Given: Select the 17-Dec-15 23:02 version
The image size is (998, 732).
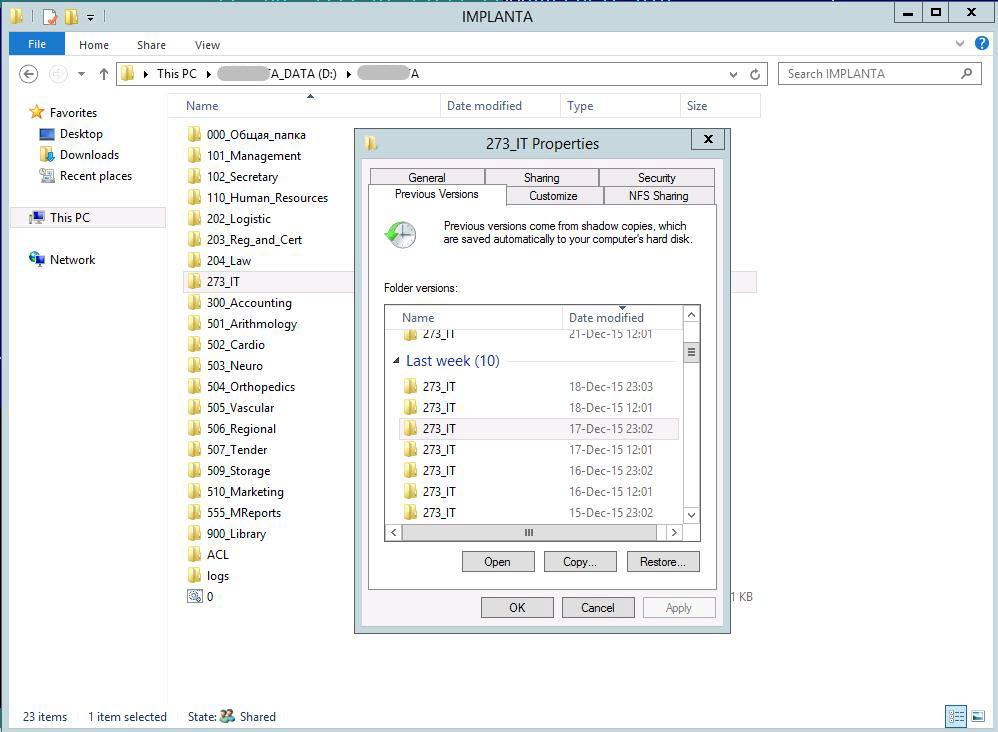Looking at the screenshot, I should (x=540, y=429).
